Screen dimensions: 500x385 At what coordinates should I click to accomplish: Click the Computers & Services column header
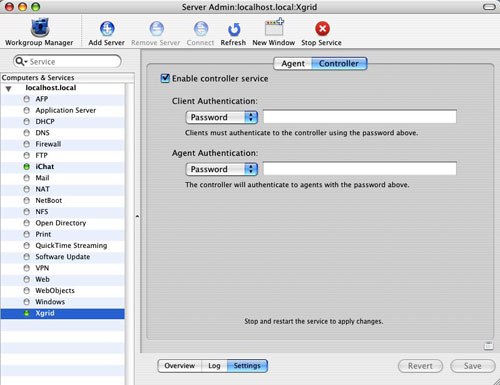pos(67,78)
